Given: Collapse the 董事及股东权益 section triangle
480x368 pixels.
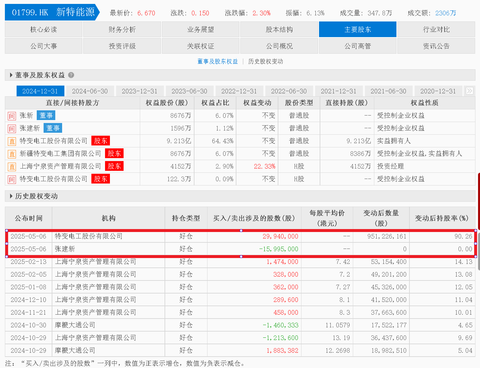Looking at the screenshot, I should point(11,75).
